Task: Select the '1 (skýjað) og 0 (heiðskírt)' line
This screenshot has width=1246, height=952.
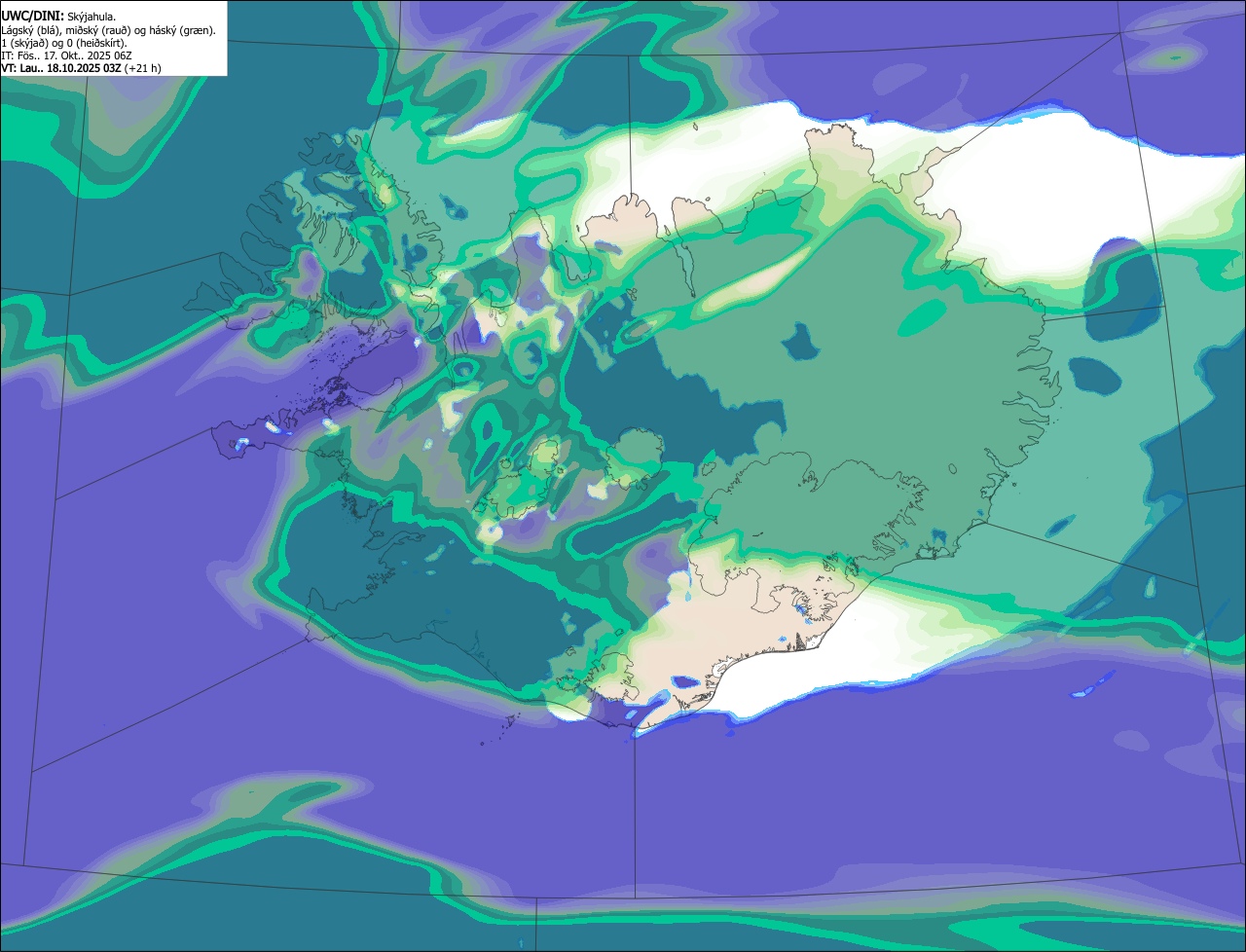Action: 64,43
